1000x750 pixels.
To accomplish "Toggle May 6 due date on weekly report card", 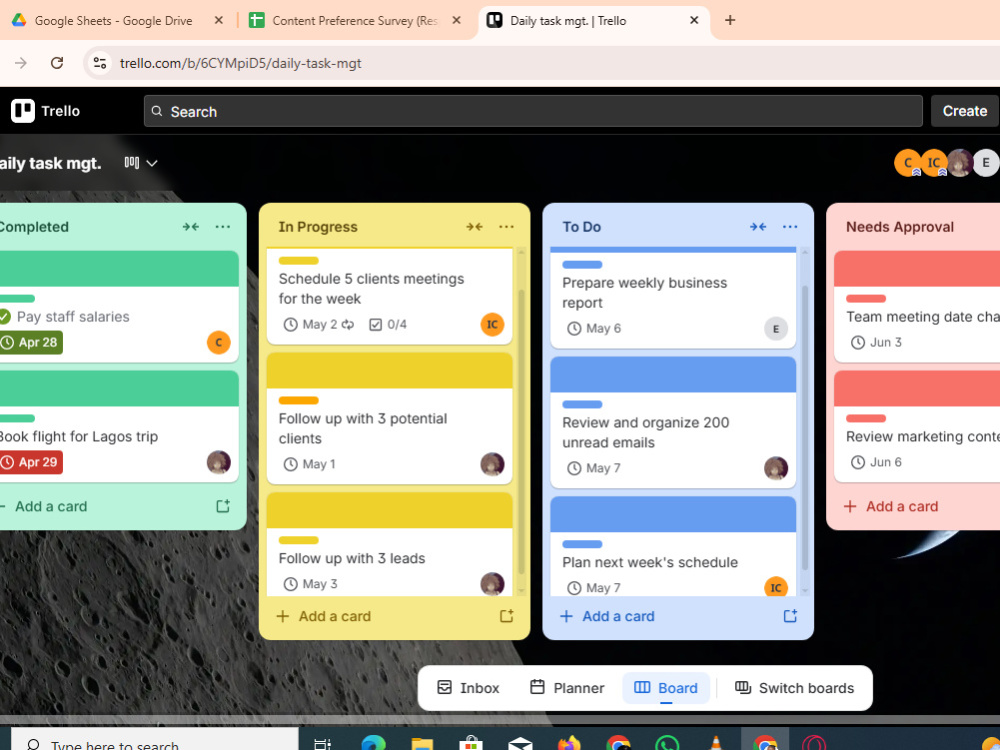I will point(594,328).
